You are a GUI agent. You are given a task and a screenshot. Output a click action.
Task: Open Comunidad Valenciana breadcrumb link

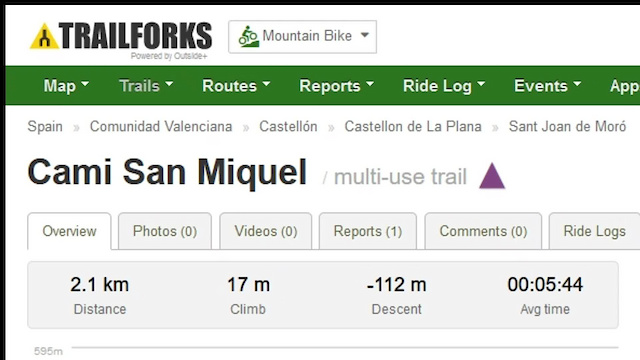click(161, 127)
